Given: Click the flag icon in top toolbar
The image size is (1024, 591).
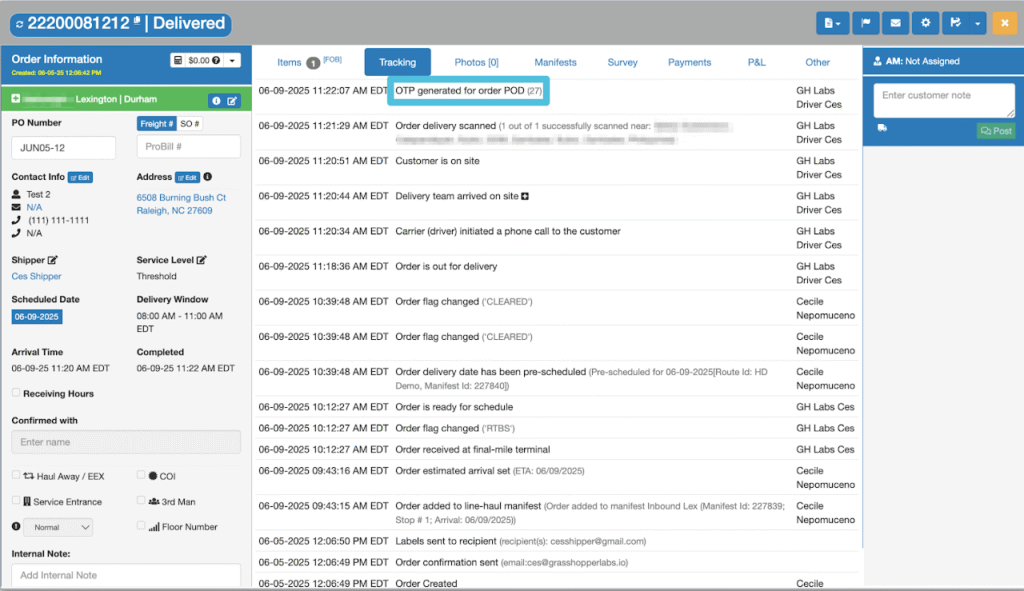Looking at the screenshot, I should 865,23.
